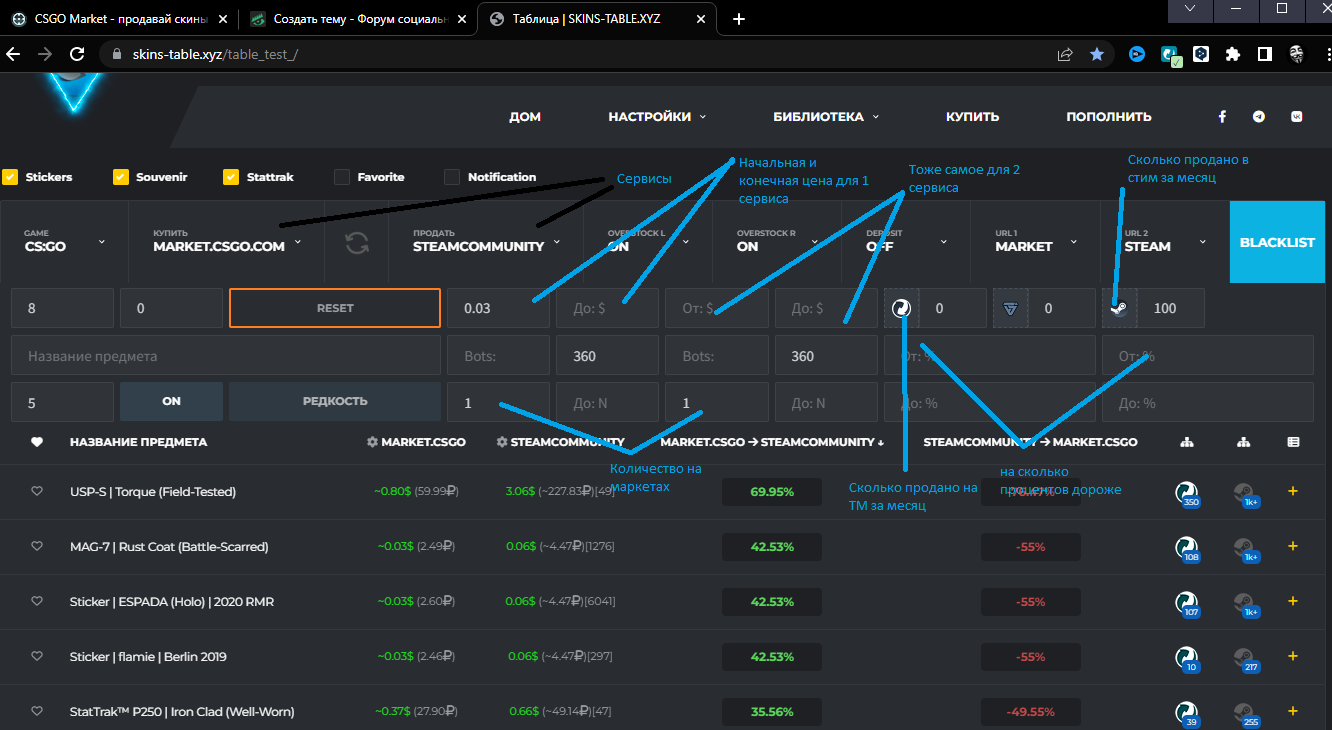Image resolution: width=1332 pixels, height=730 pixels.
Task: Click USP-S | Torque (Field-Tested) item name
Action: [x=153, y=492]
